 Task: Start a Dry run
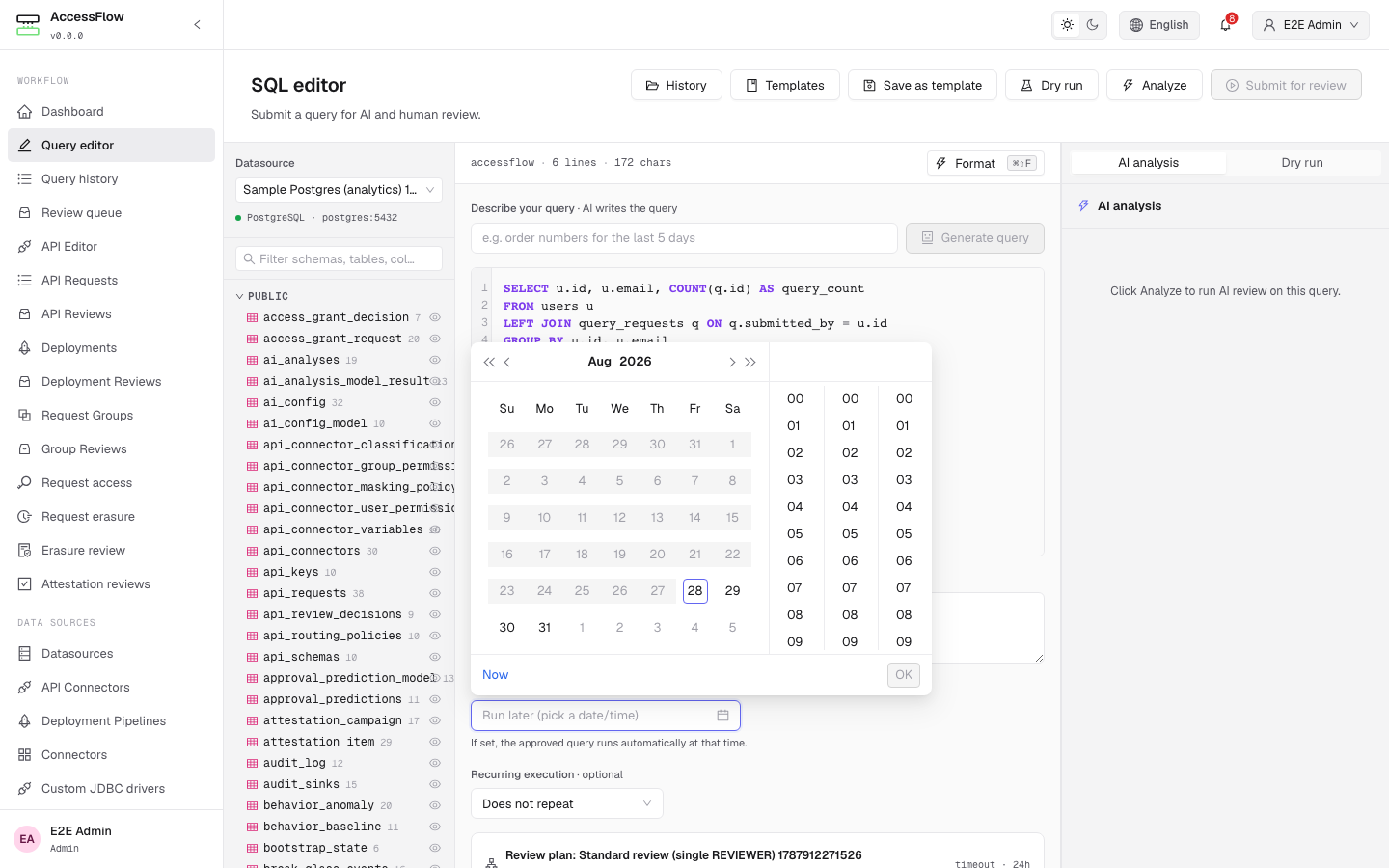1051,85
